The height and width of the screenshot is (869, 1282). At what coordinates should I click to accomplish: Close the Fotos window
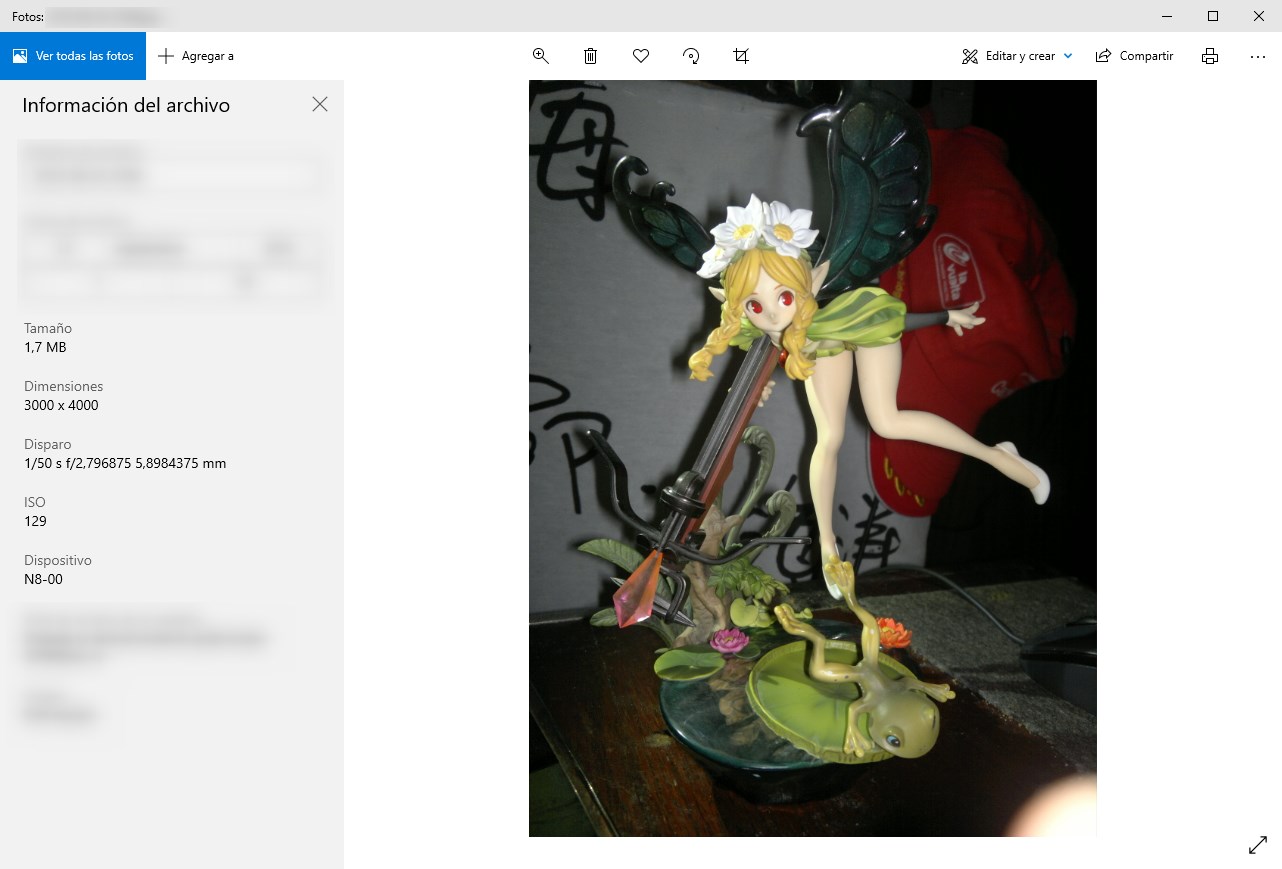(x=1259, y=16)
